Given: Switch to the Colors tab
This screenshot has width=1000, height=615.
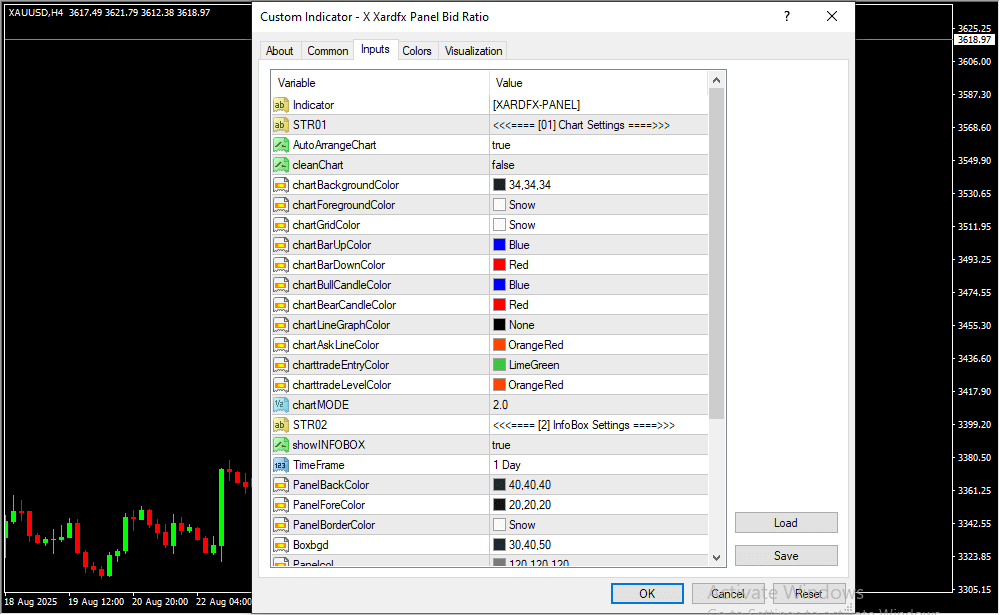Looking at the screenshot, I should [x=417, y=51].
